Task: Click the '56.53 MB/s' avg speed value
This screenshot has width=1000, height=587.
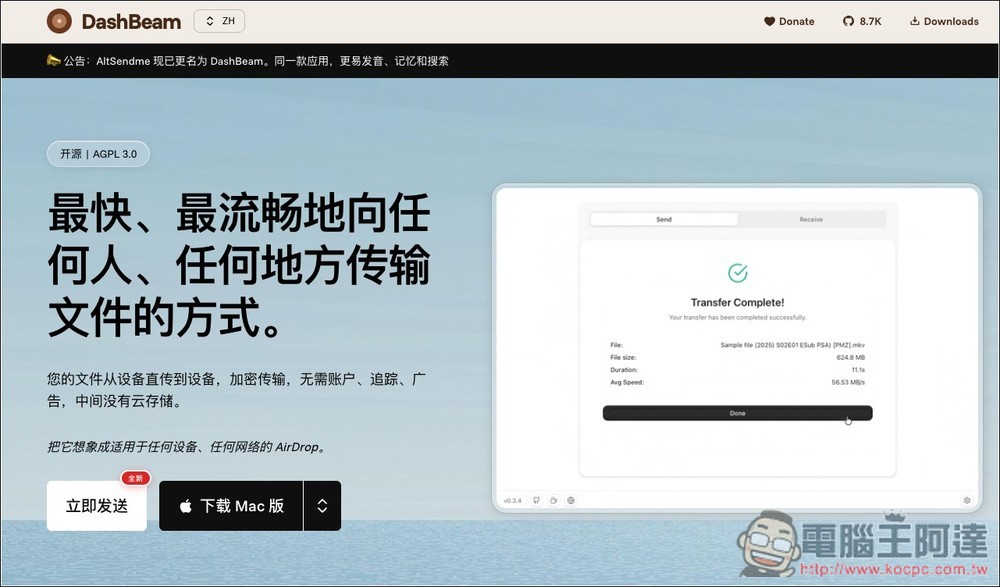Action: (x=848, y=382)
